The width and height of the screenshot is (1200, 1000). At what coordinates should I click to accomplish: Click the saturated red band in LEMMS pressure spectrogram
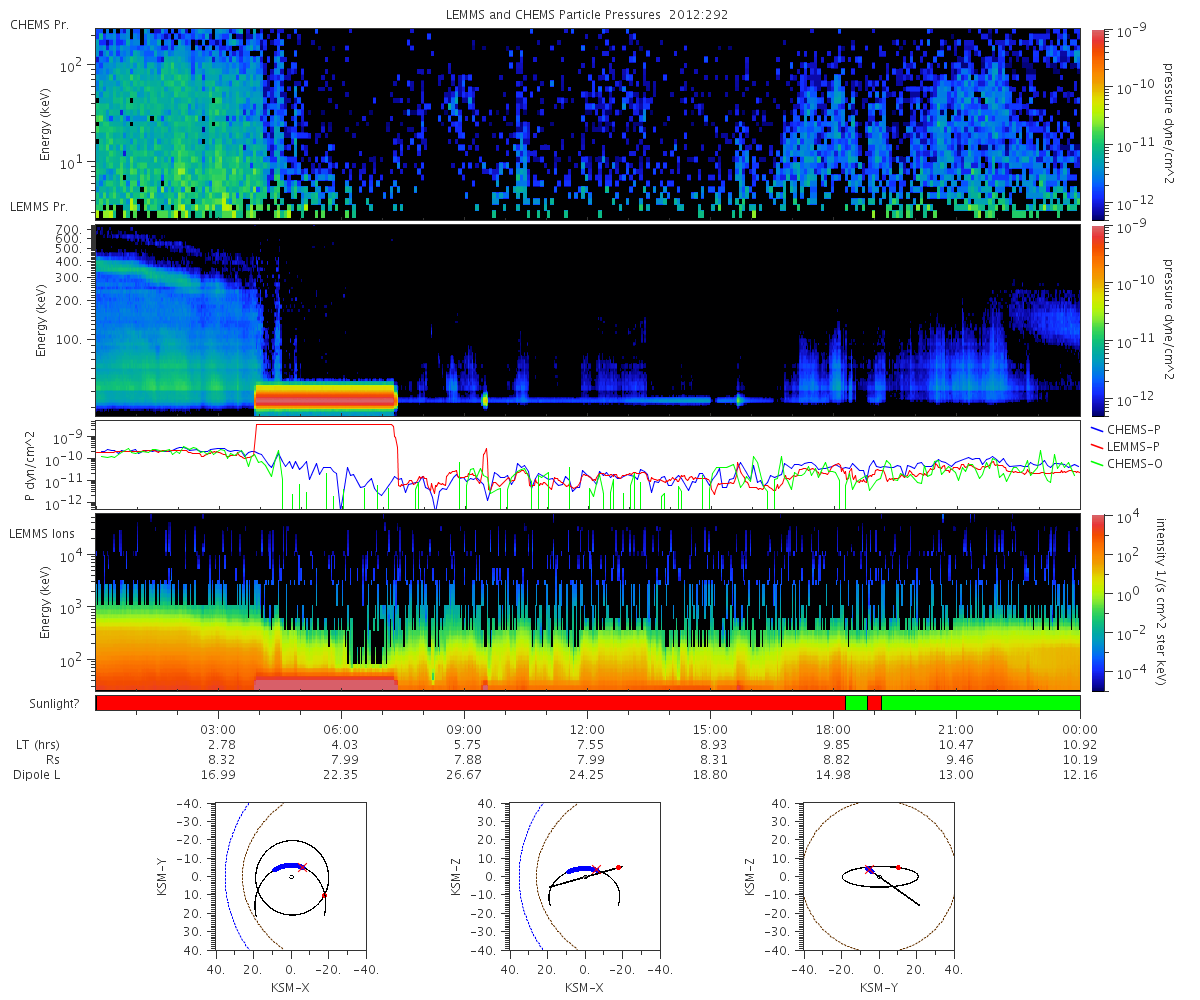(326, 398)
